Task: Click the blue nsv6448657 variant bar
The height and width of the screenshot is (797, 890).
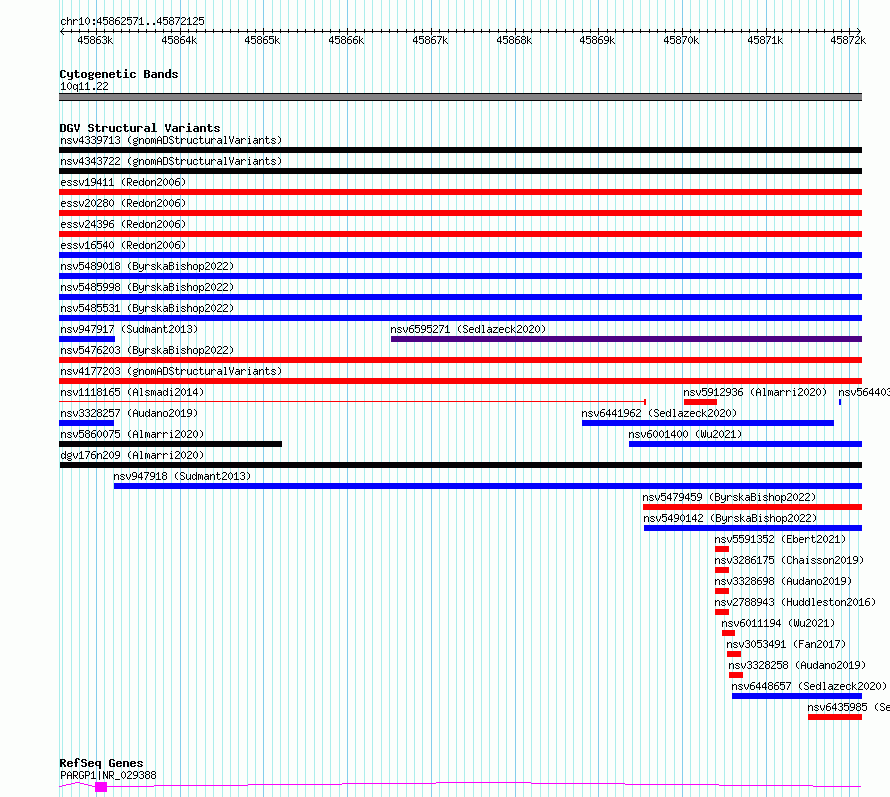Action: pyautogui.click(x=797, y=696)
